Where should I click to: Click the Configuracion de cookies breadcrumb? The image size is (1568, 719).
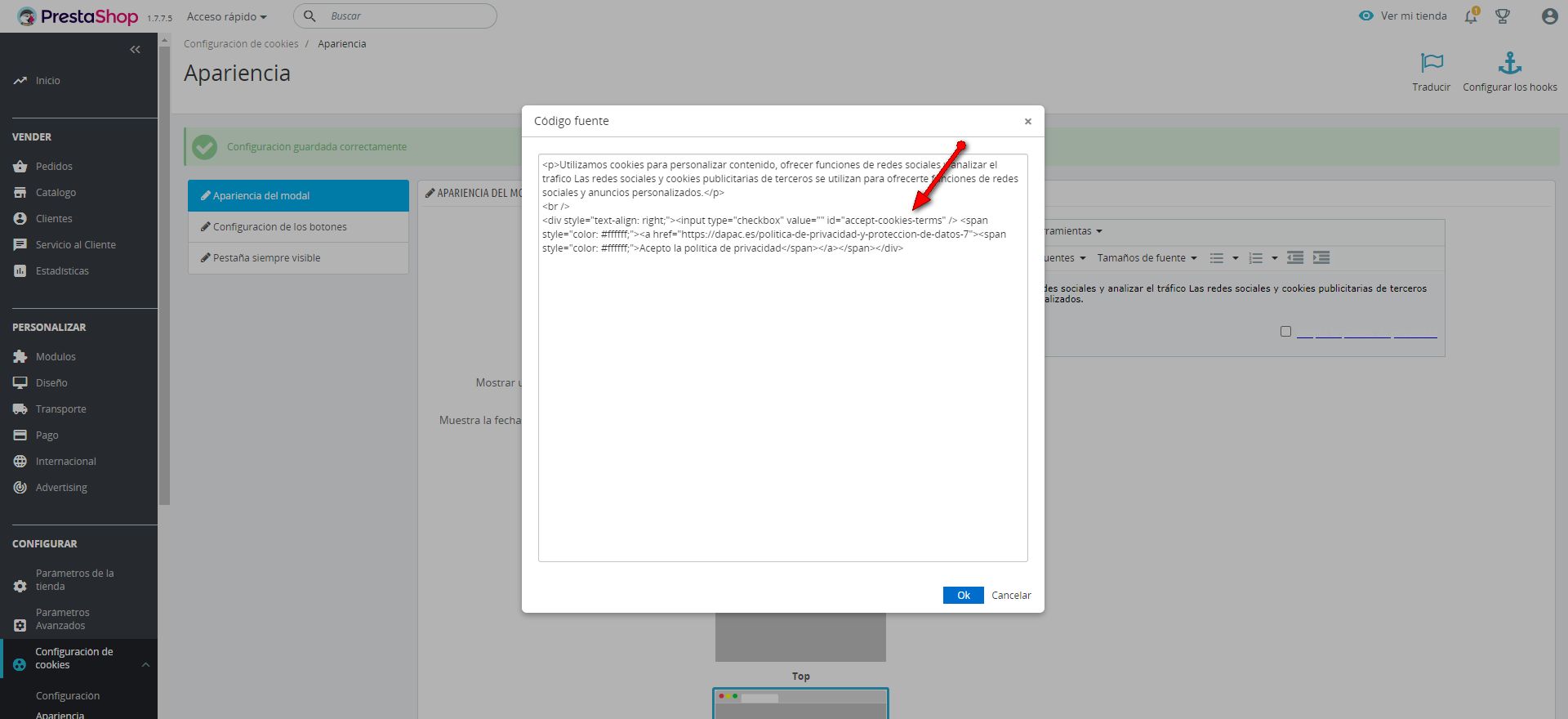[x=241, y=44]
